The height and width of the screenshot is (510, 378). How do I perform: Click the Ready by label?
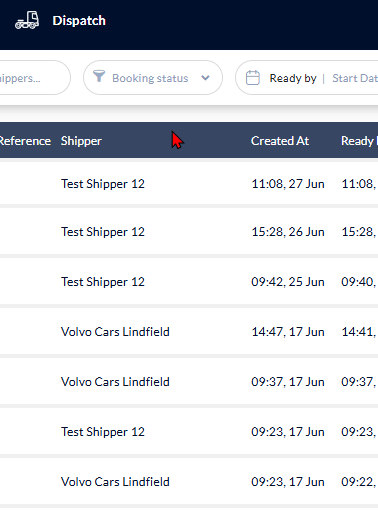tap(293, 78)
